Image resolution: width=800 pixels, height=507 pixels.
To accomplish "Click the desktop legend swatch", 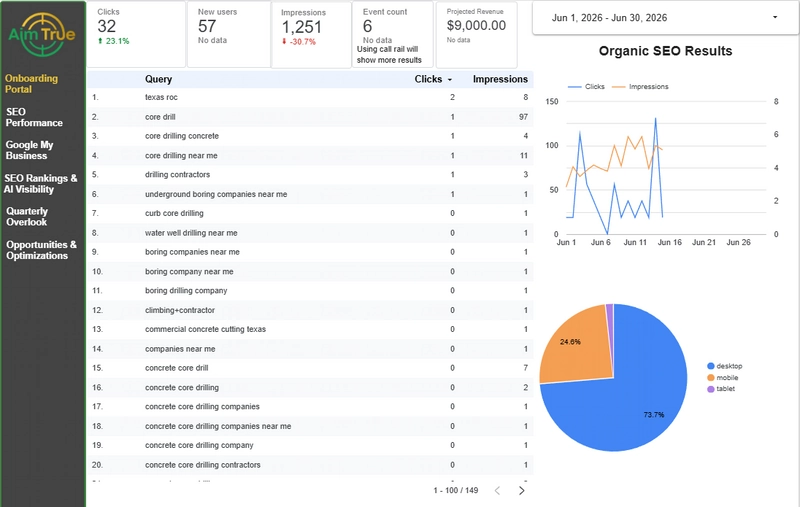I will point(711,366).
